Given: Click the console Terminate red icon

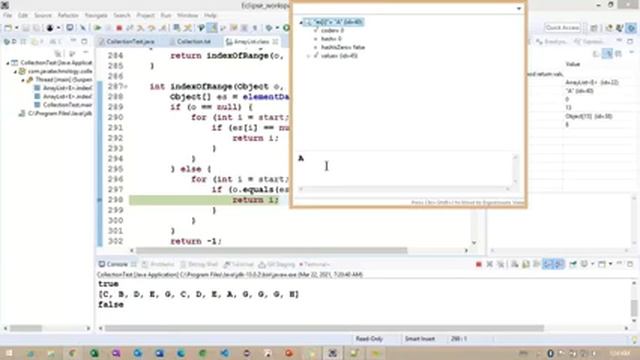Looking at the screenshot, I should point(479,264).
